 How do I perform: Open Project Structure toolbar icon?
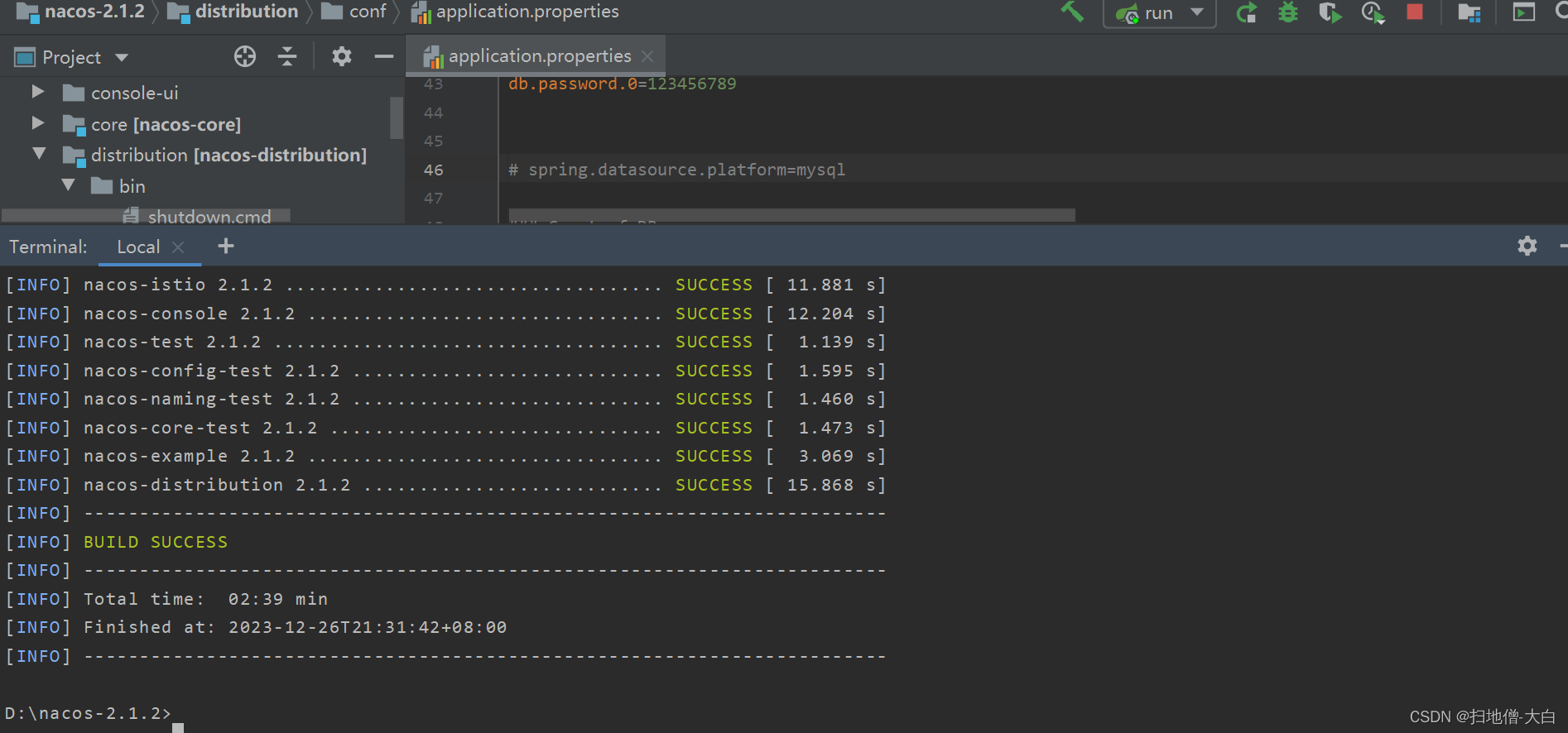point(1469,12)
